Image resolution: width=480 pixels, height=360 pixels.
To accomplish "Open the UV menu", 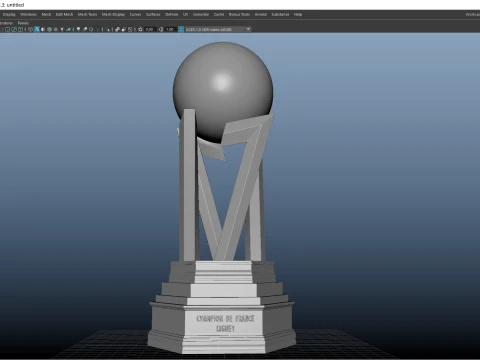I will pyautogui.click(x=185, y=14).
